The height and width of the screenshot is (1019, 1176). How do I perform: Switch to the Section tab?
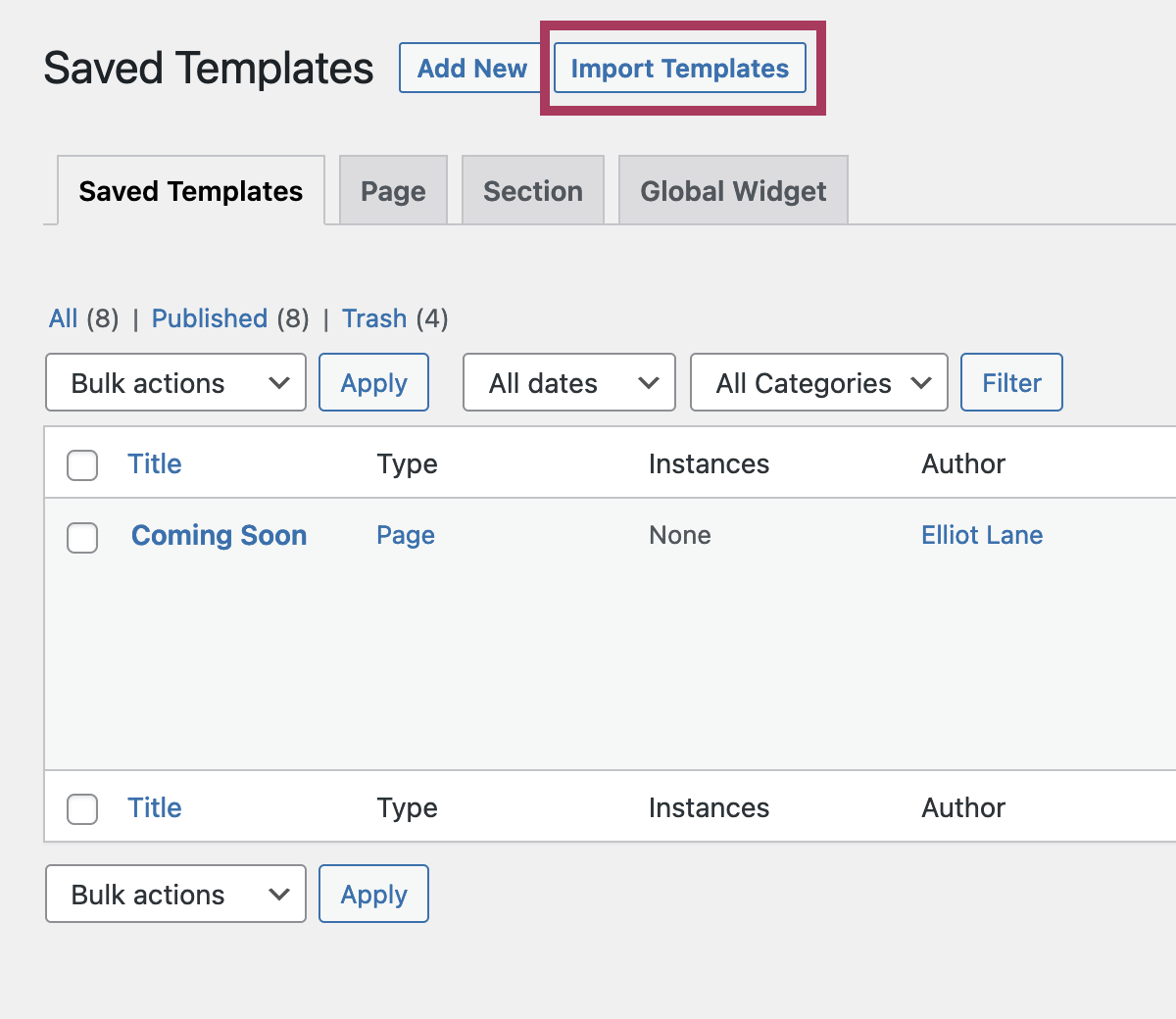(x=532, y=190)
